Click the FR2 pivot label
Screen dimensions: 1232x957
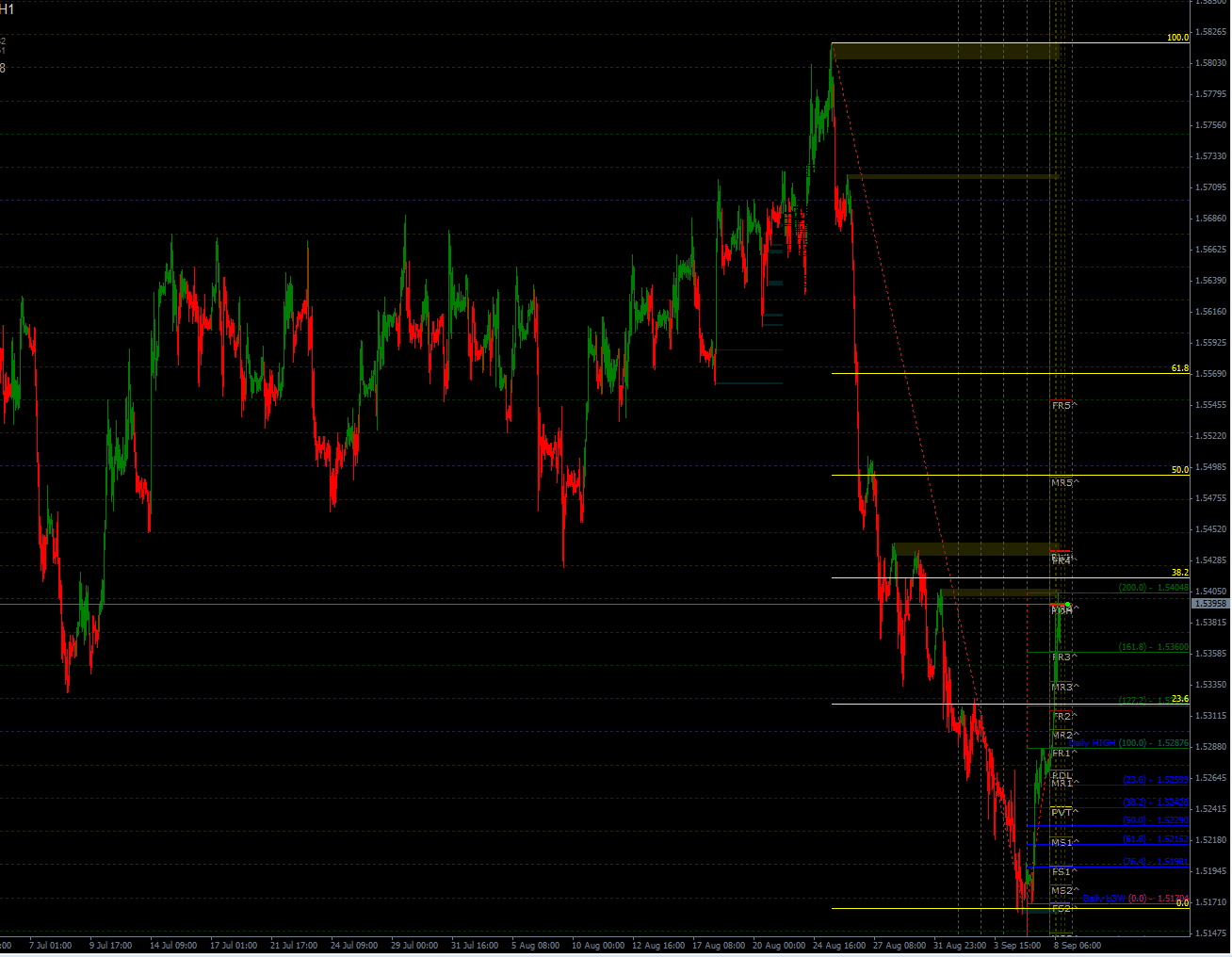pos(1064,717)
